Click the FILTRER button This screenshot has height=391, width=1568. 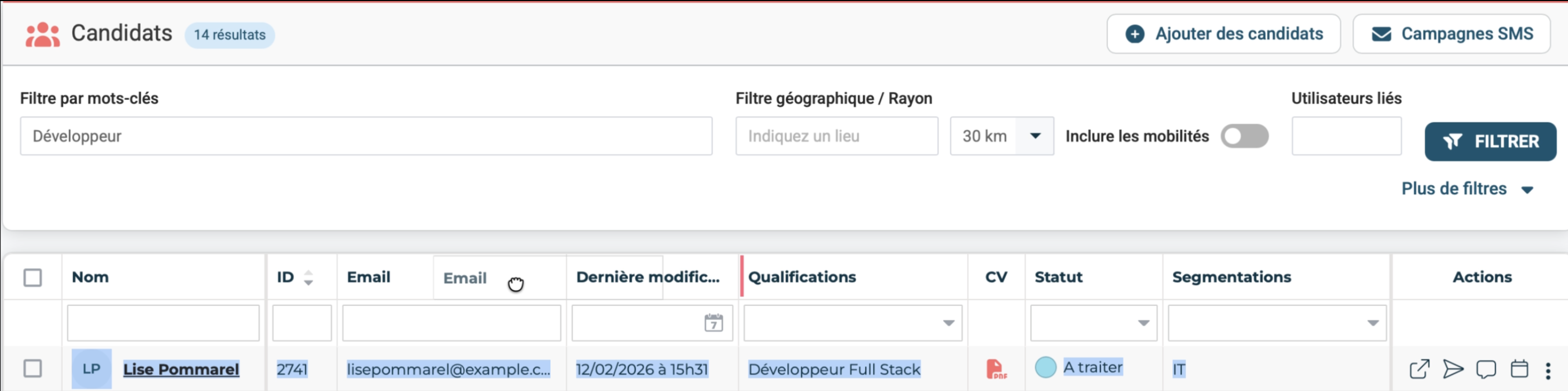1489,142
